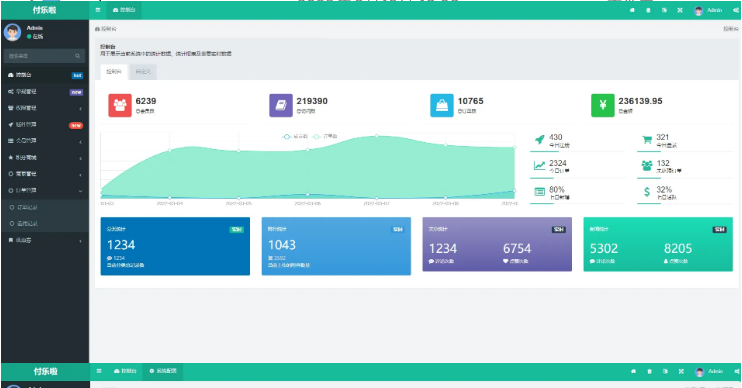
Task: Click the green yen icon beside 236139.95
Action: pyautogui.click(x=602, y=105)
